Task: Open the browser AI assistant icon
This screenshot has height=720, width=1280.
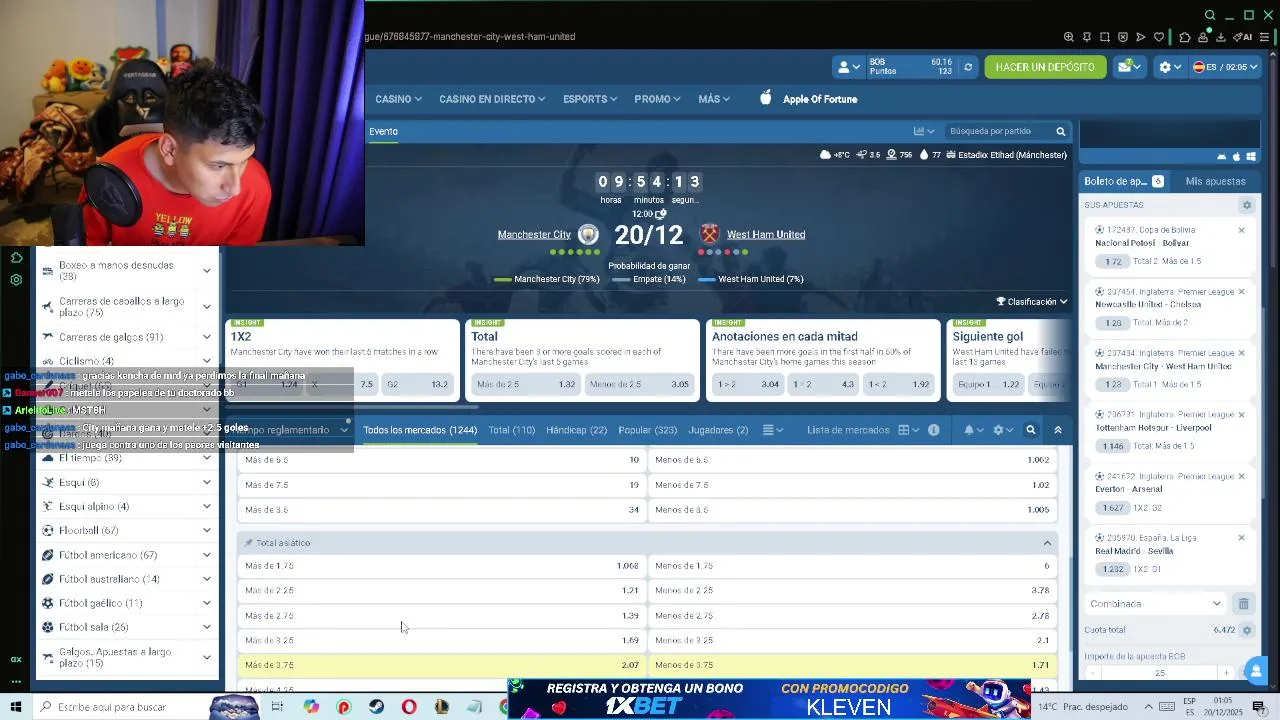Action: coord(1243,37)
